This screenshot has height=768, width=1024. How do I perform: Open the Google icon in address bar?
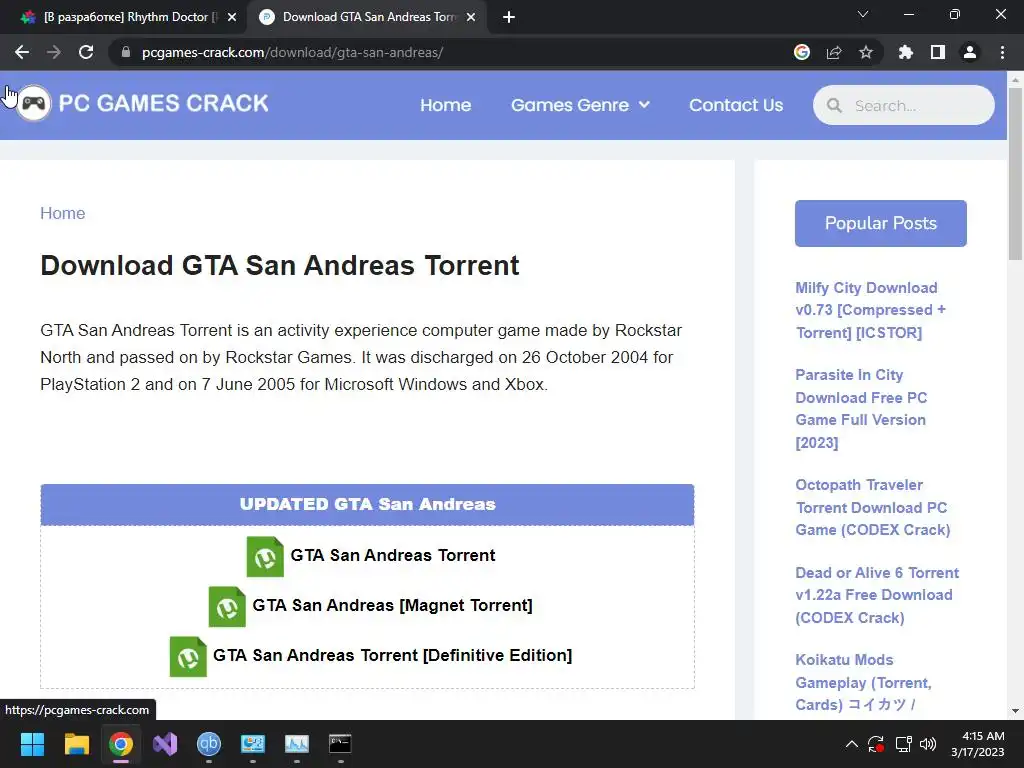pos(802,52)
